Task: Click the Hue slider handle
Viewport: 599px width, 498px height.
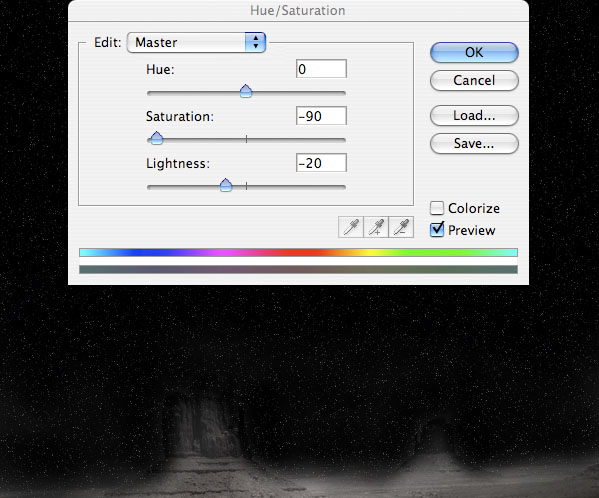Action: pyautogui.click(x=246, y=91)
